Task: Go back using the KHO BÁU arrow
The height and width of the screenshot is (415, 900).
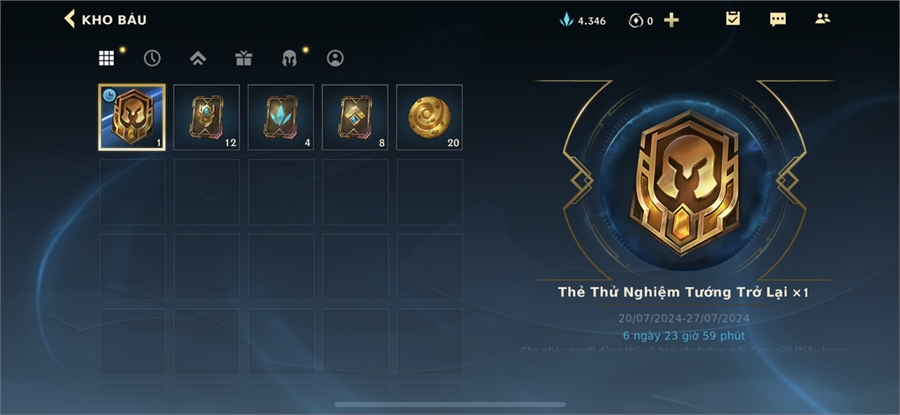Action: pyautogui.click(x=69, y=19)
